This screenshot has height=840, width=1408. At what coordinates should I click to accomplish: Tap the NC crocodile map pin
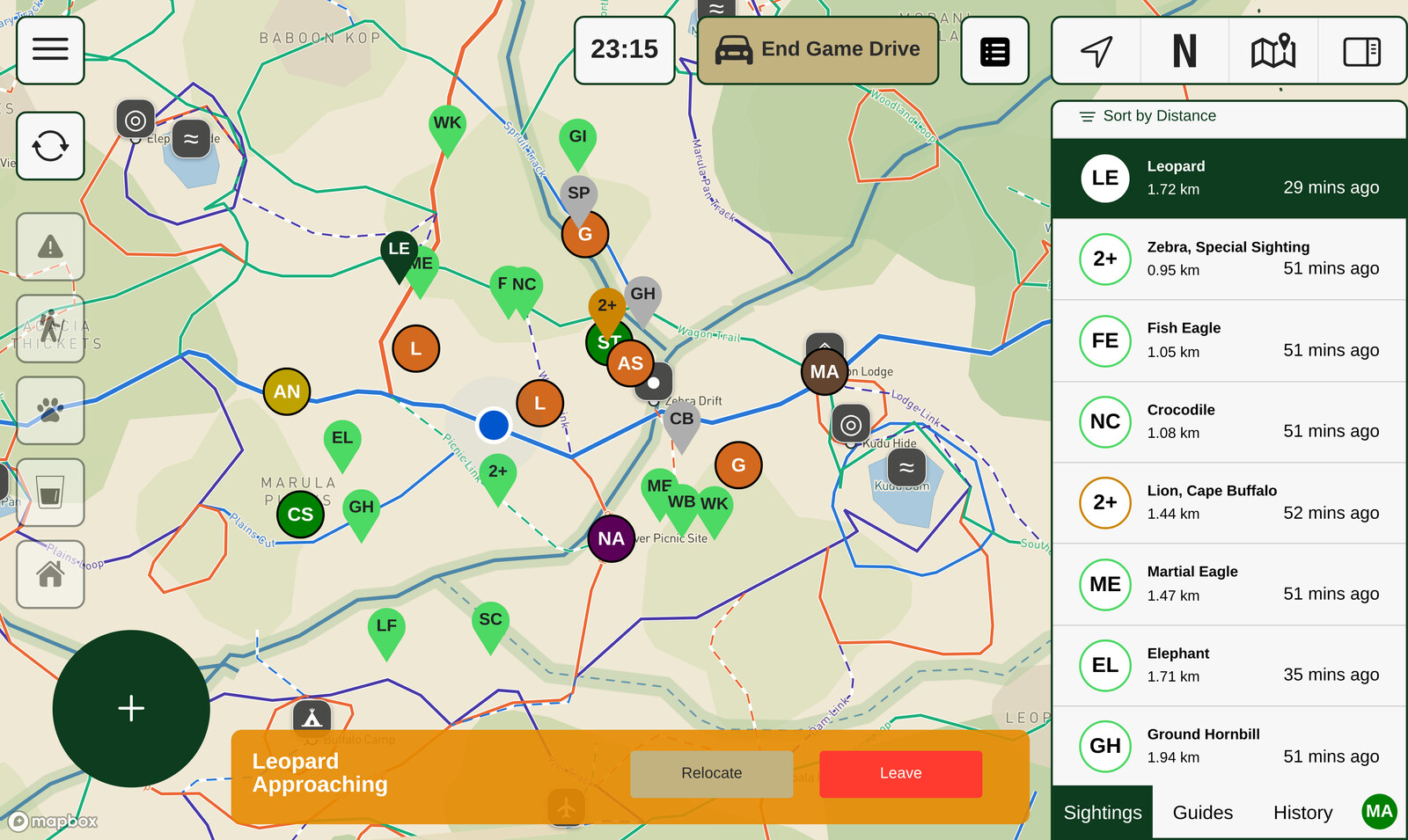tap(525, 287)
